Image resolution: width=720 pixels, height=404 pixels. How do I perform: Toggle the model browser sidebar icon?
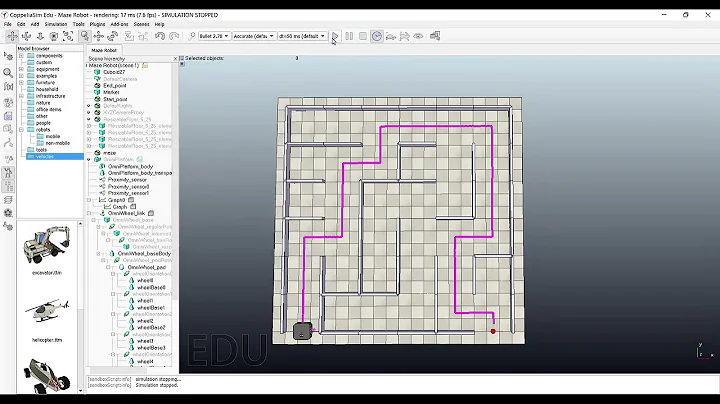(8, 173)
